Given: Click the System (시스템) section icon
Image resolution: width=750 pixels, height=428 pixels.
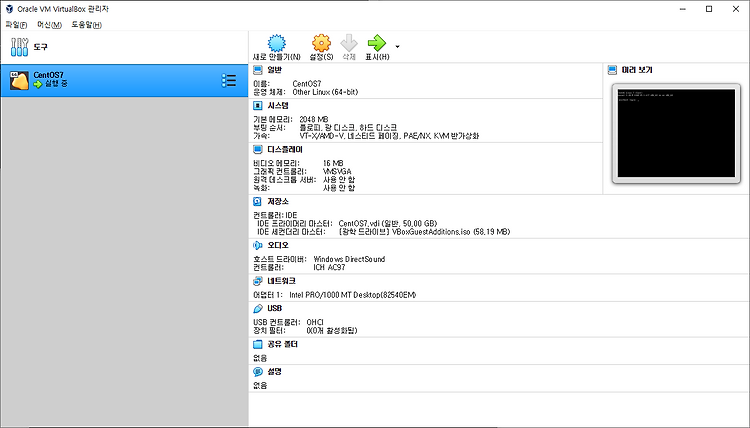Looking at the screenshot, I should tap(258, 106).
